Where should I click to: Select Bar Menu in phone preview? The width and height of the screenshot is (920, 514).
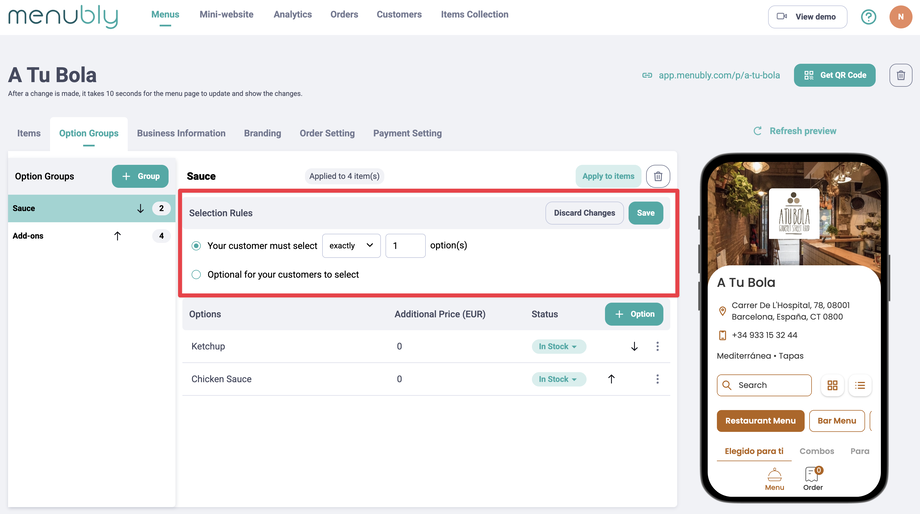point(837,421)
